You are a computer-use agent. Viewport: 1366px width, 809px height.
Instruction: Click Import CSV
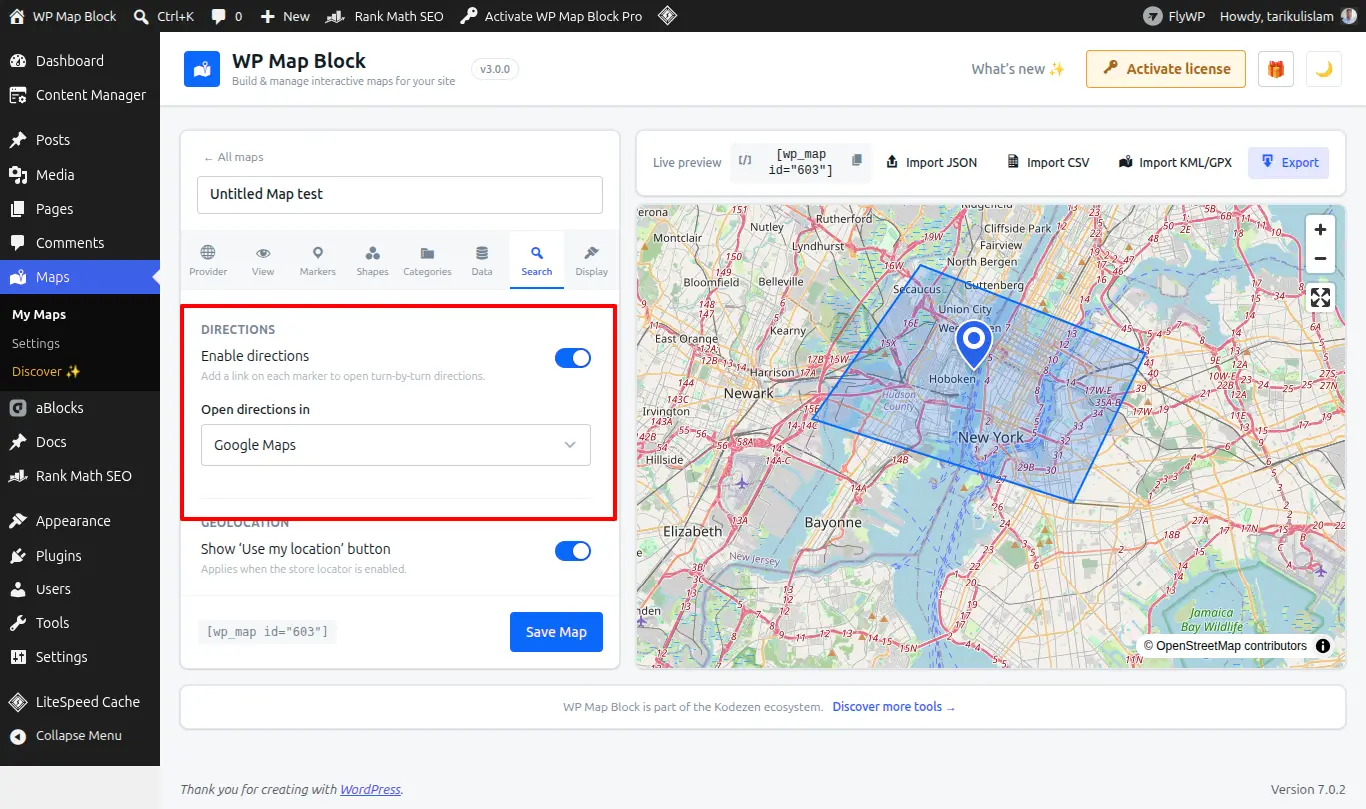tap(1048, 162)
